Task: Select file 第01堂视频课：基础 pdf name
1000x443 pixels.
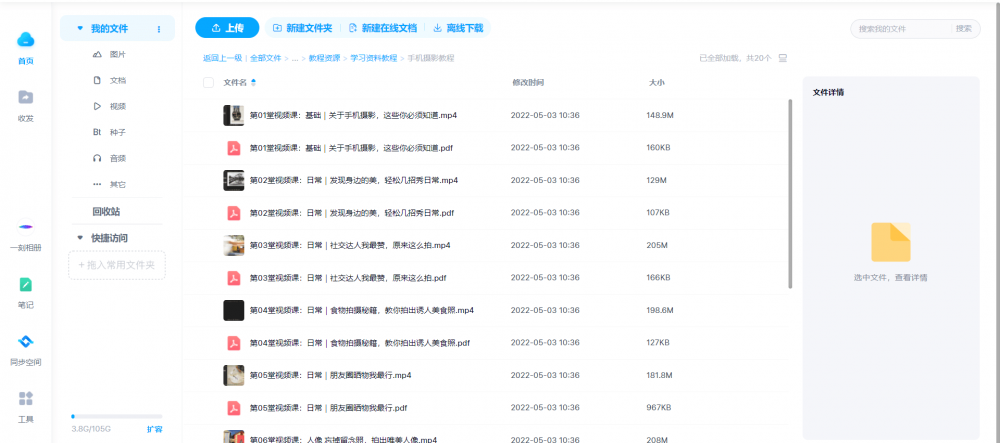Action: (351, 148)
